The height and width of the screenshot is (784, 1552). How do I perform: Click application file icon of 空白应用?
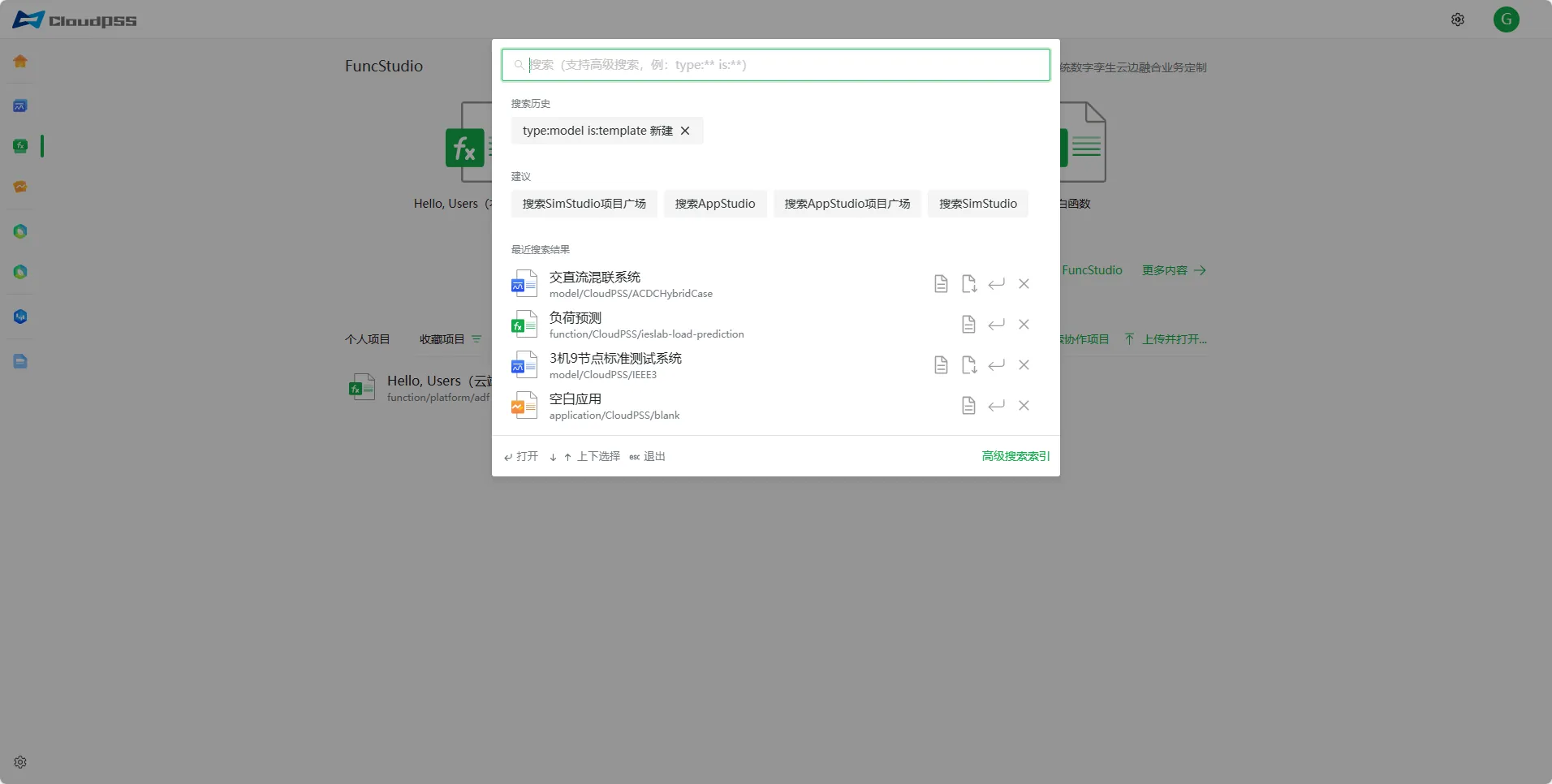pyautogui.click(x=524, y=406)
